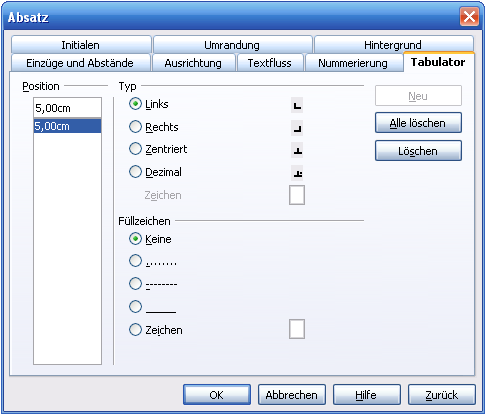Open the Einzüge und Abstände tab

tap(80, 63)
